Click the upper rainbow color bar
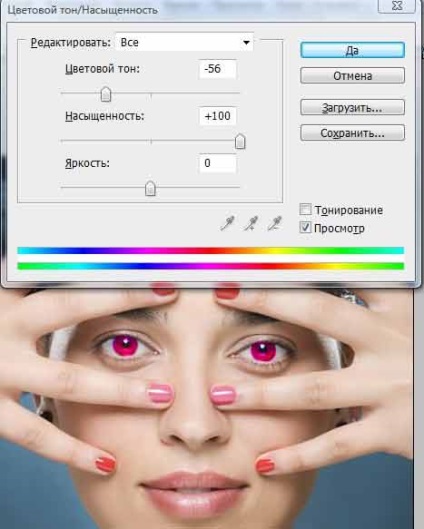The width and height of the screenshot is (424, 529). point(210,250)
